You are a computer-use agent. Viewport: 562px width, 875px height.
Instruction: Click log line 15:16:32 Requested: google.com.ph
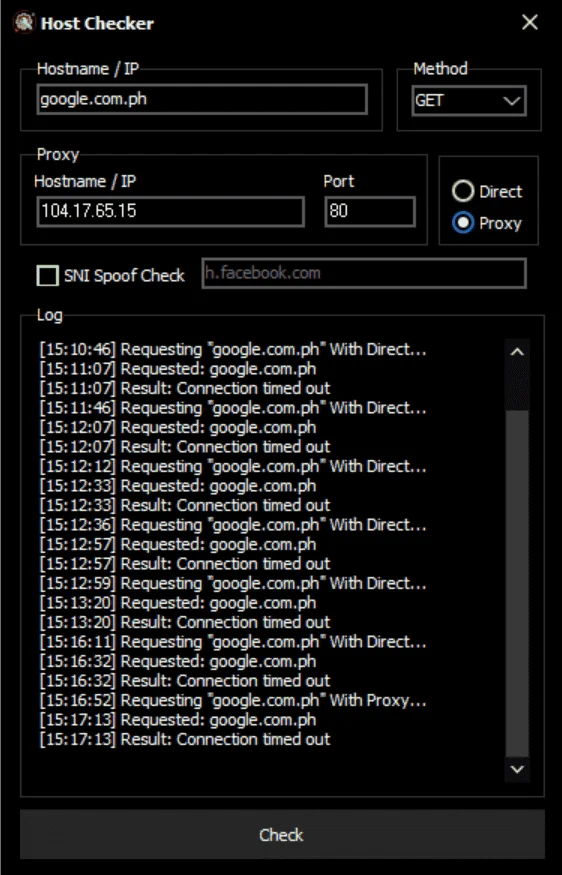tap(178, 662)
